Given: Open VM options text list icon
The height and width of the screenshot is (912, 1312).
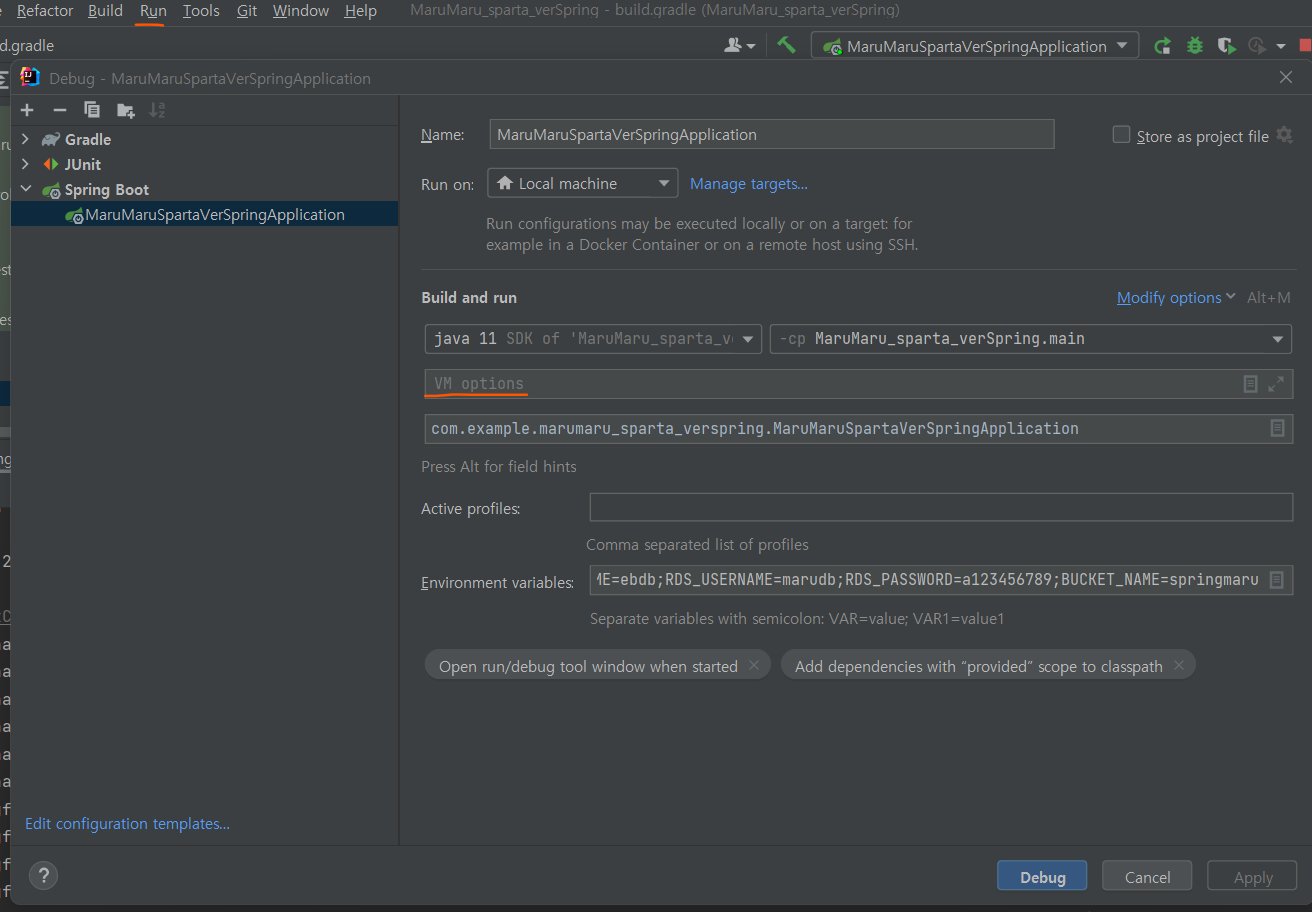Looking at the screenshot, I should [1250, 384].
